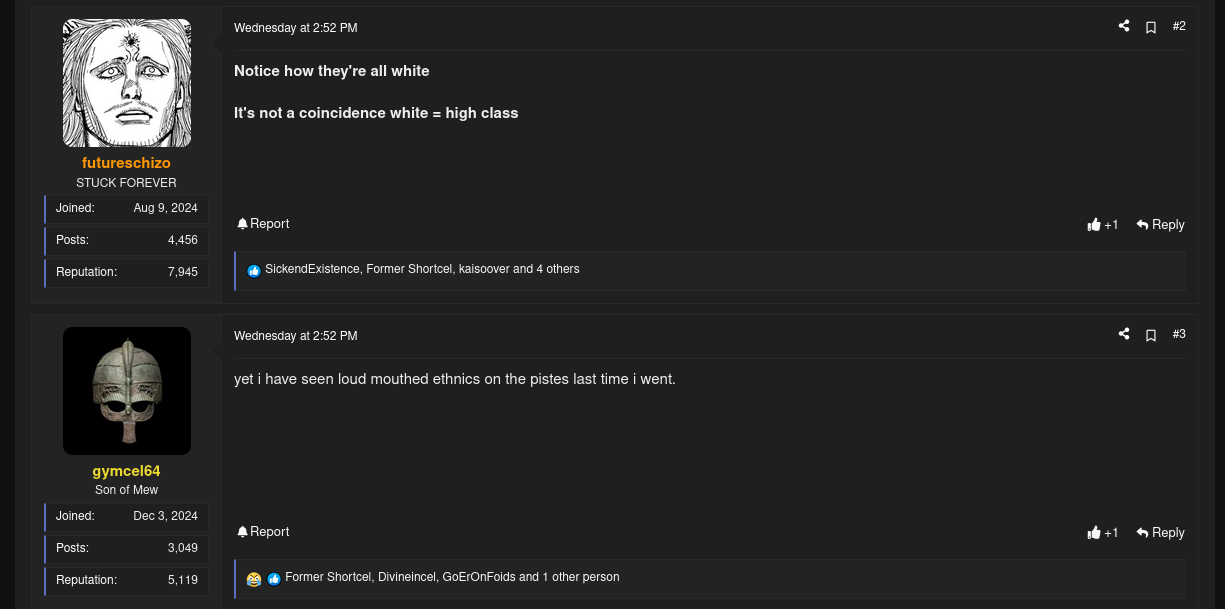Click share icon on post #3

click(1124, 335)
